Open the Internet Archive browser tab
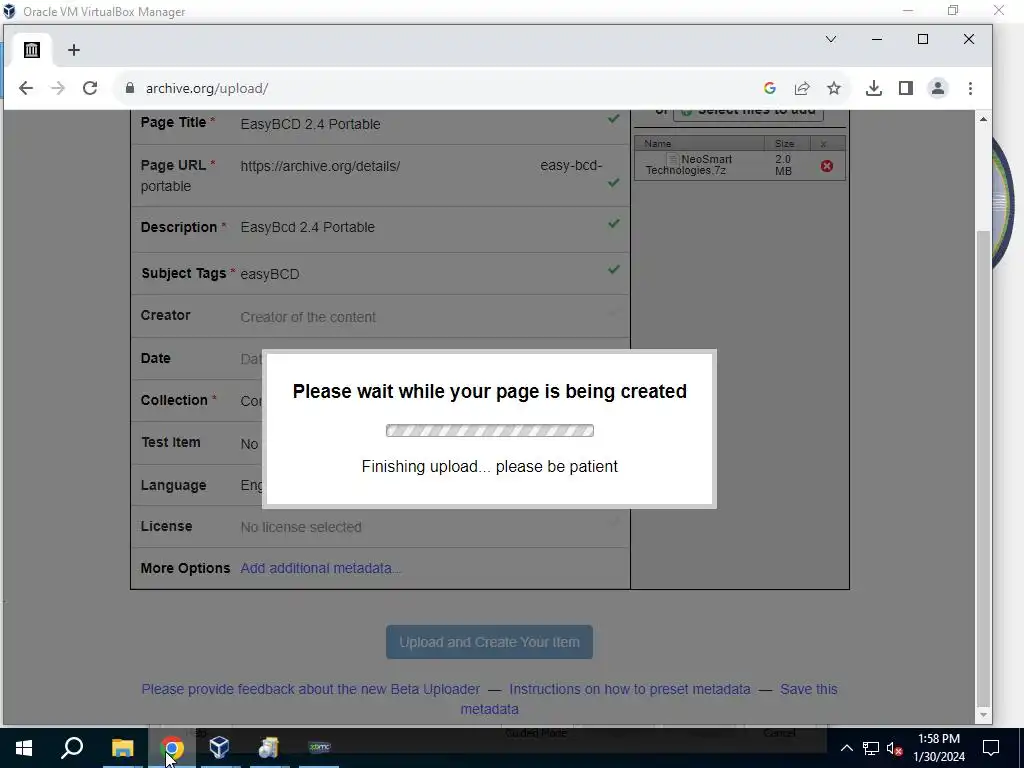Screen dimensions: 1024x768 tap(32, 50)
